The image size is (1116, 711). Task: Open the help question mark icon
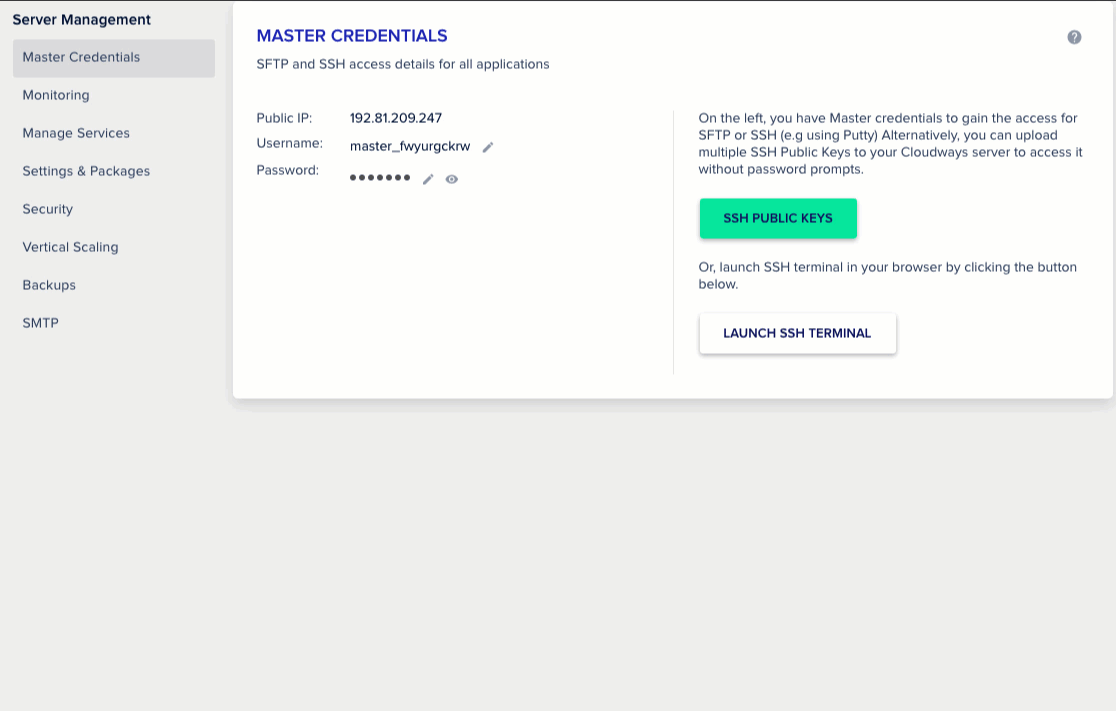[x=1075, y=37]
